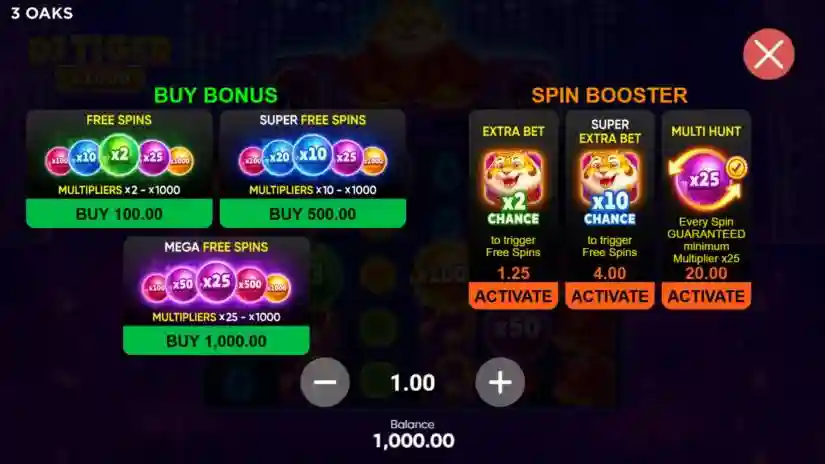Image resolution: width=825 pixels, height=464 pixels.
Task: Buy Free Spins for 100.00
Action: point(119,214)
